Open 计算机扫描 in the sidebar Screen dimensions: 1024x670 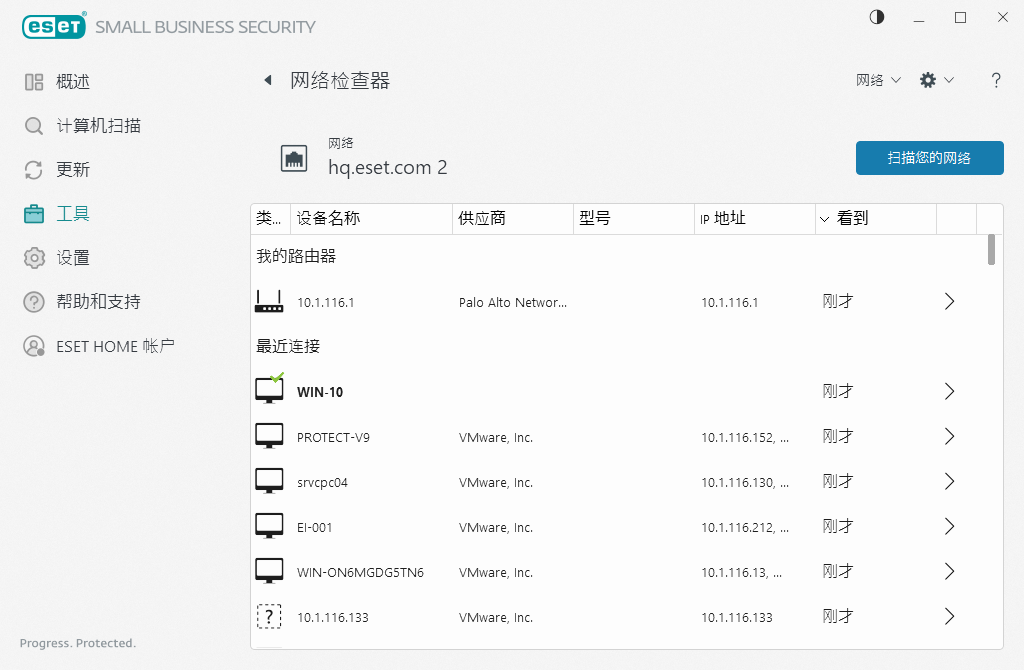point(98,126)
